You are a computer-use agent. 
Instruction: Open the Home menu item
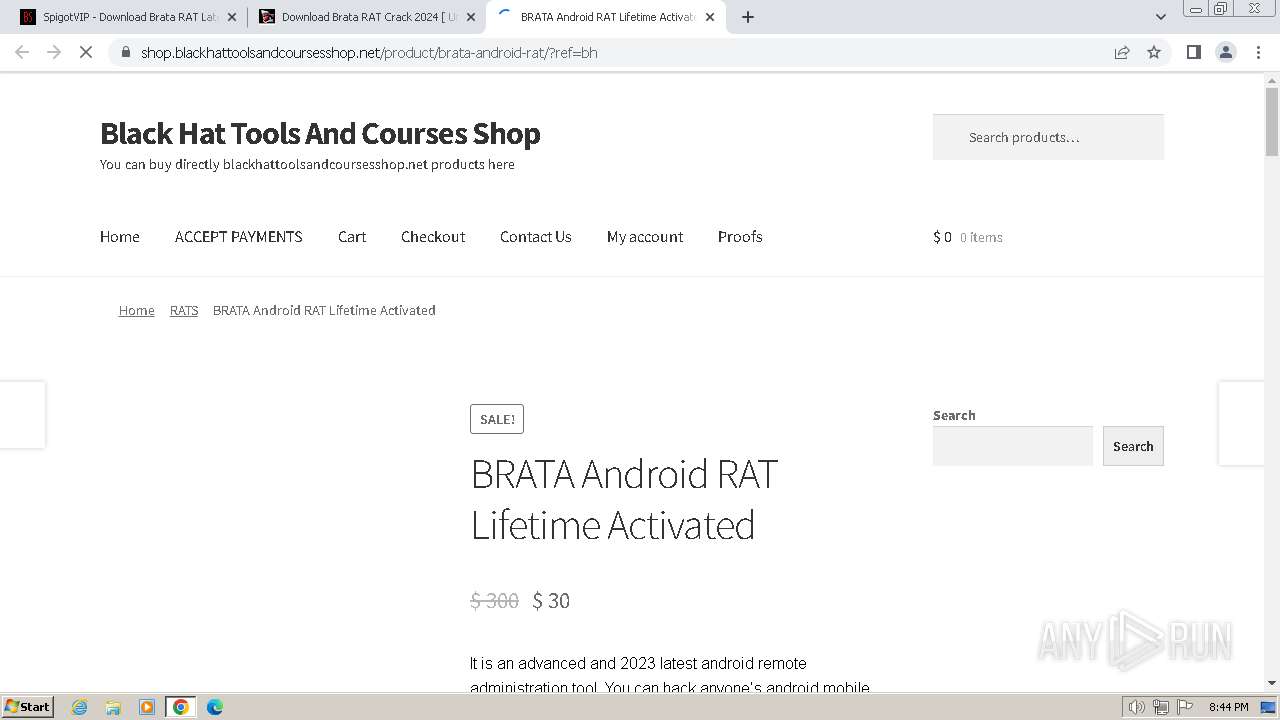point(120,237)
